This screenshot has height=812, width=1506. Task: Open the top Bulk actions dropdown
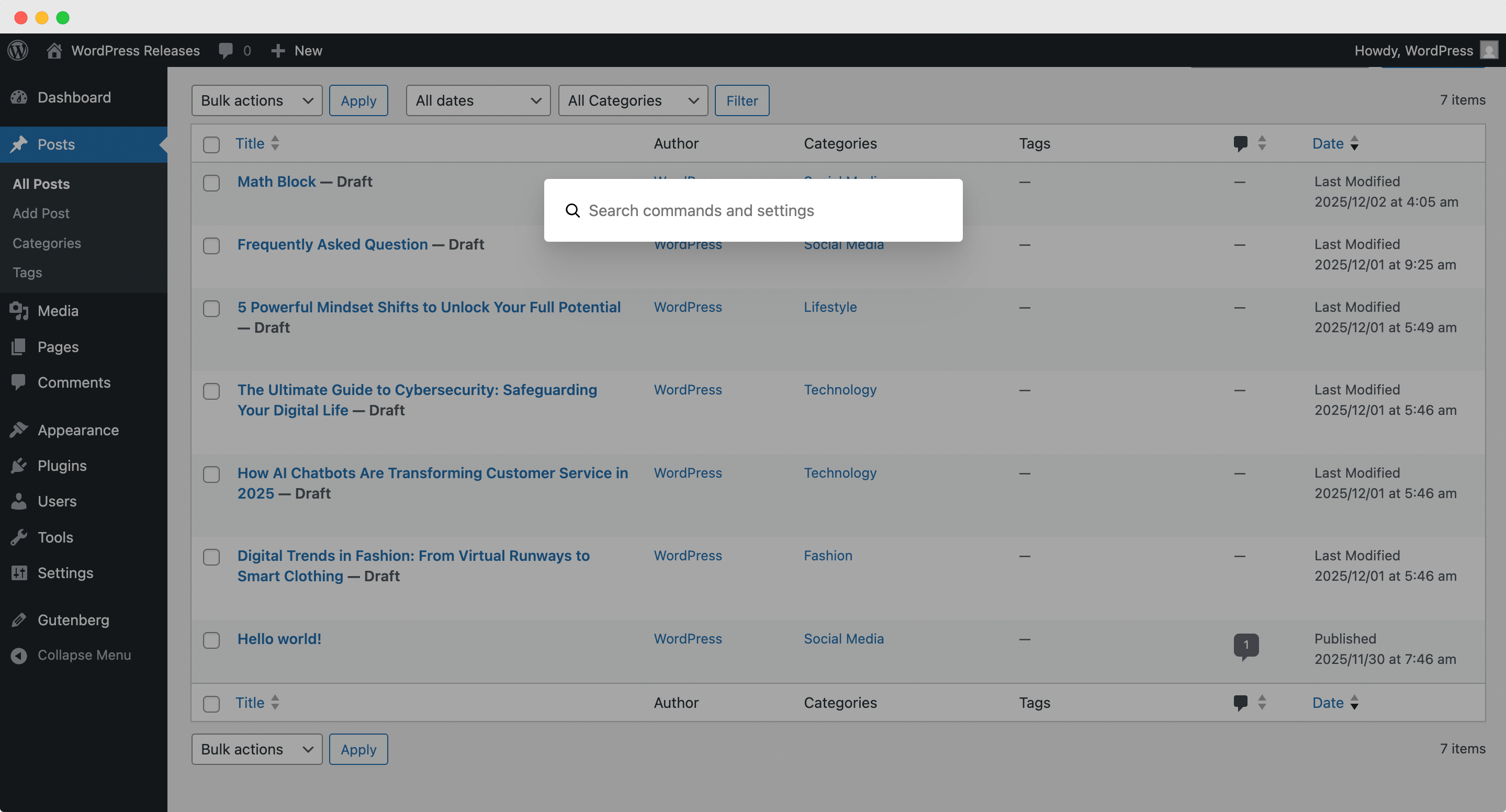tap(256, 100)
